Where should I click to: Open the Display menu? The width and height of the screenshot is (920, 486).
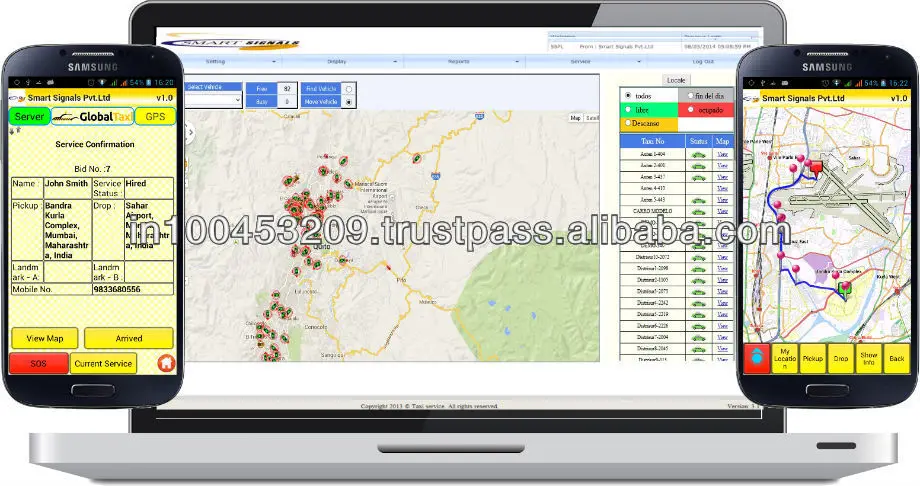point(338,62)
